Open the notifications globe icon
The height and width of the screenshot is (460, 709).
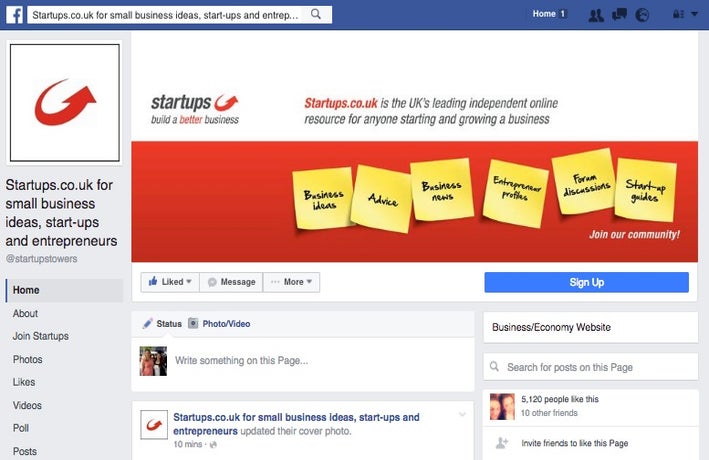[x=642, y=15]
